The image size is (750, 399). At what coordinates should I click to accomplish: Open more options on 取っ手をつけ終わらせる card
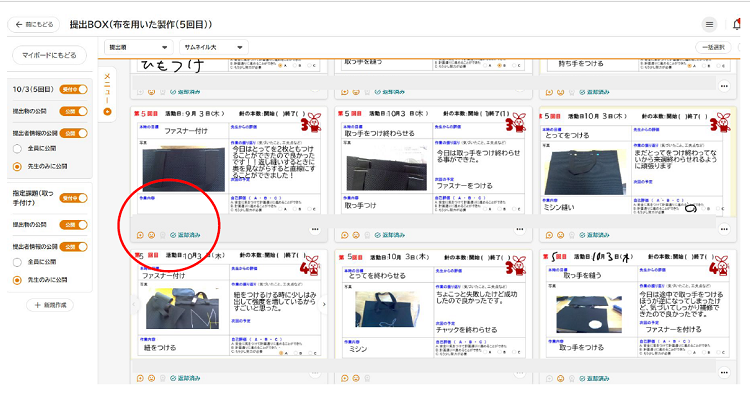519,229
